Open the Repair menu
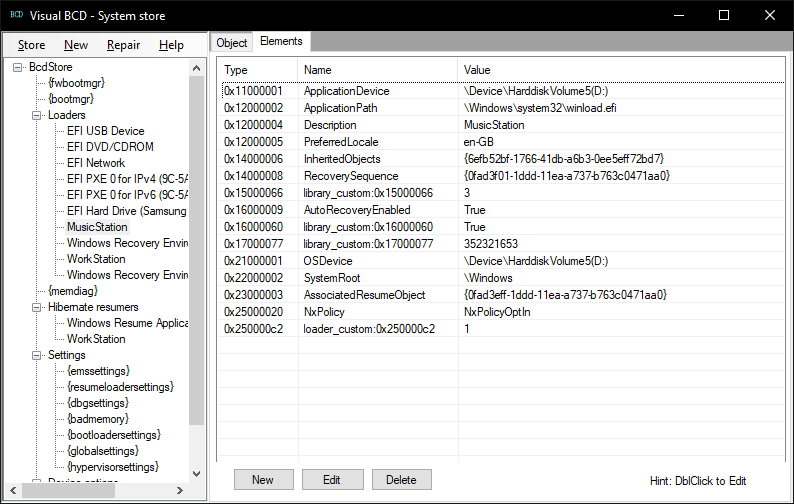Image resolution: width=794 pixels, height=504 pixels. (x=123, y=45)
